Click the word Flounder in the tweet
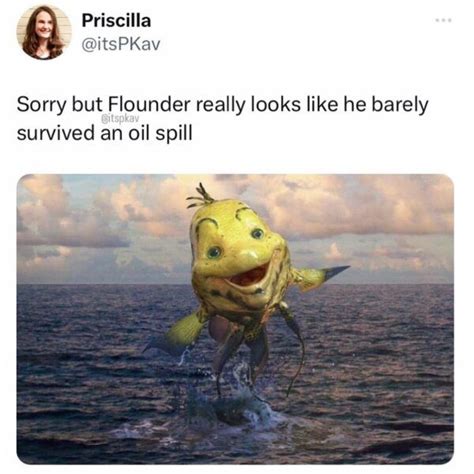The height and width of the screenshot is (474, 474). pyautogui.click(x=148, y=105)
